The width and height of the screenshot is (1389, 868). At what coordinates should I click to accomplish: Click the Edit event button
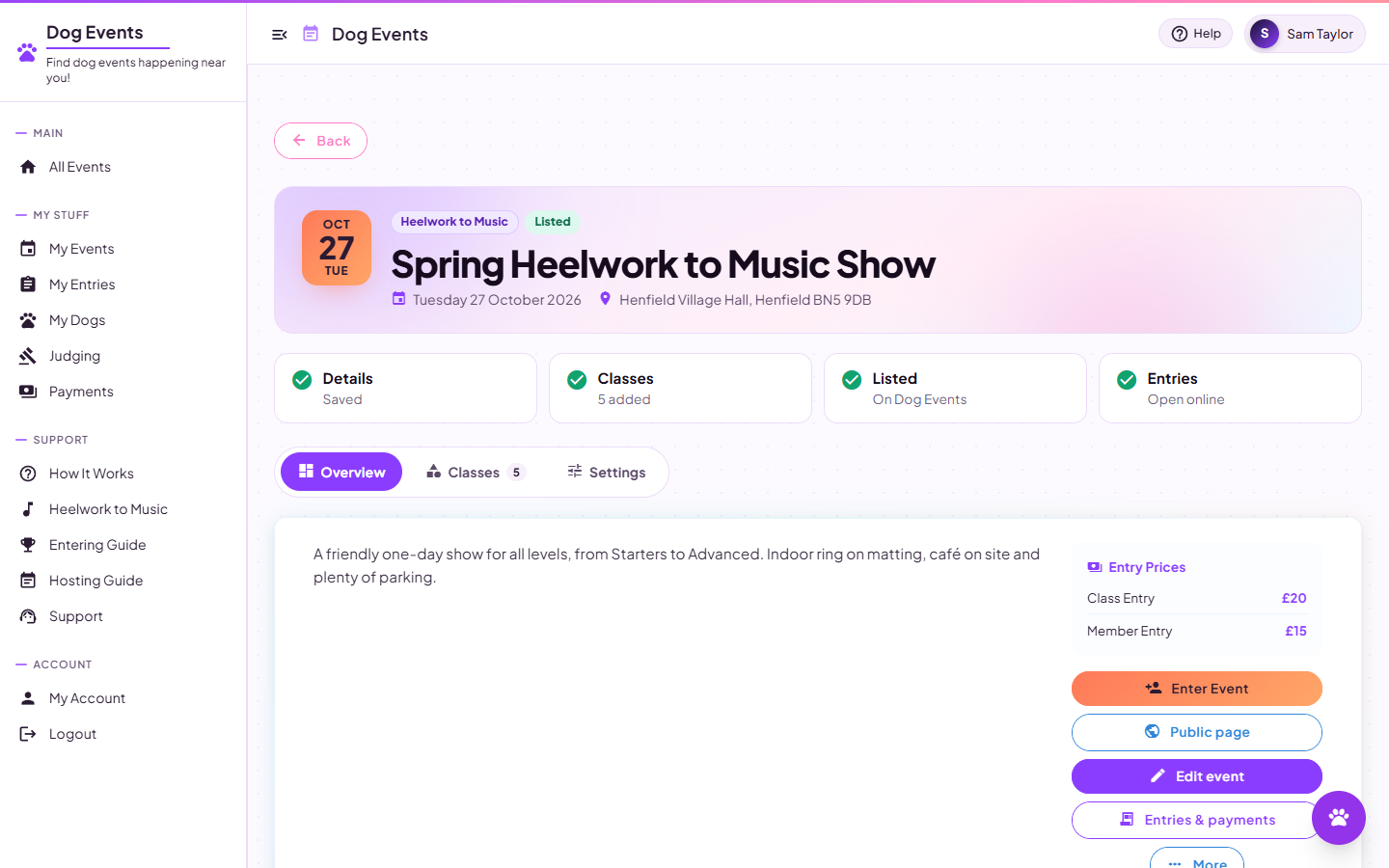tap(1196, 776)
